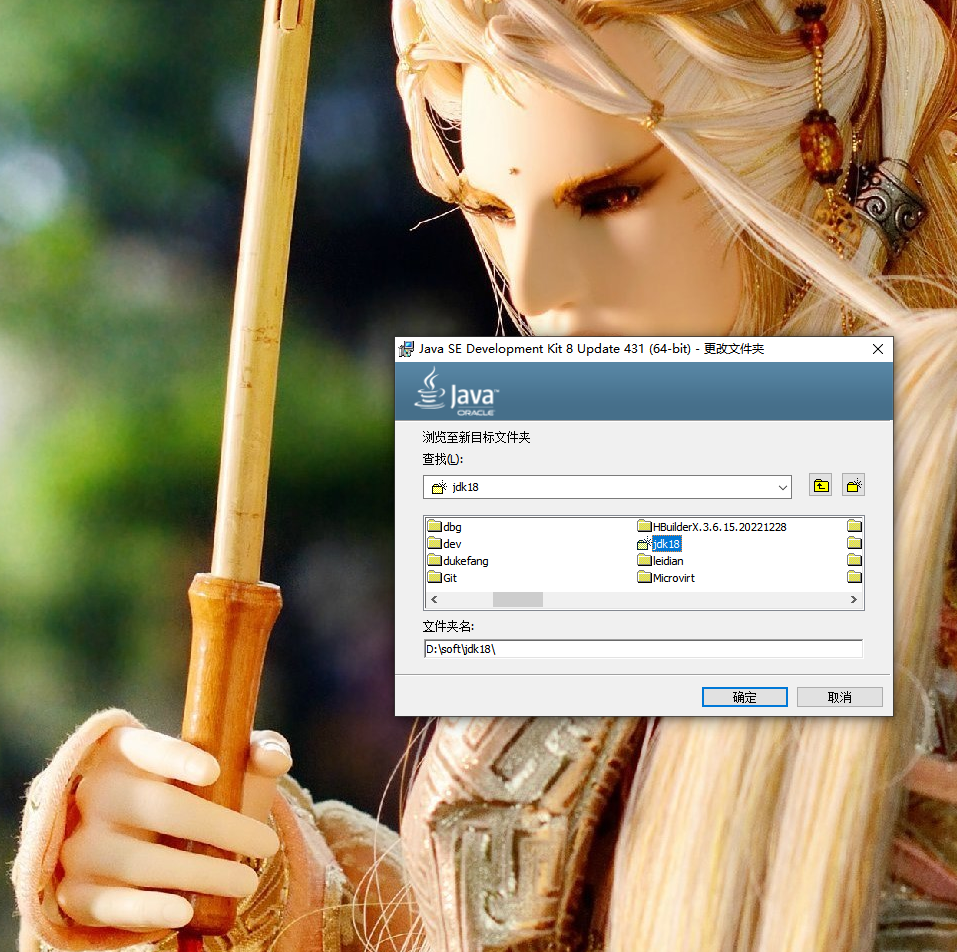This screenshot has width=957, height=952.
Task: Click the horizontal scrollbar thumb
Action: click(x=518, y=600)
